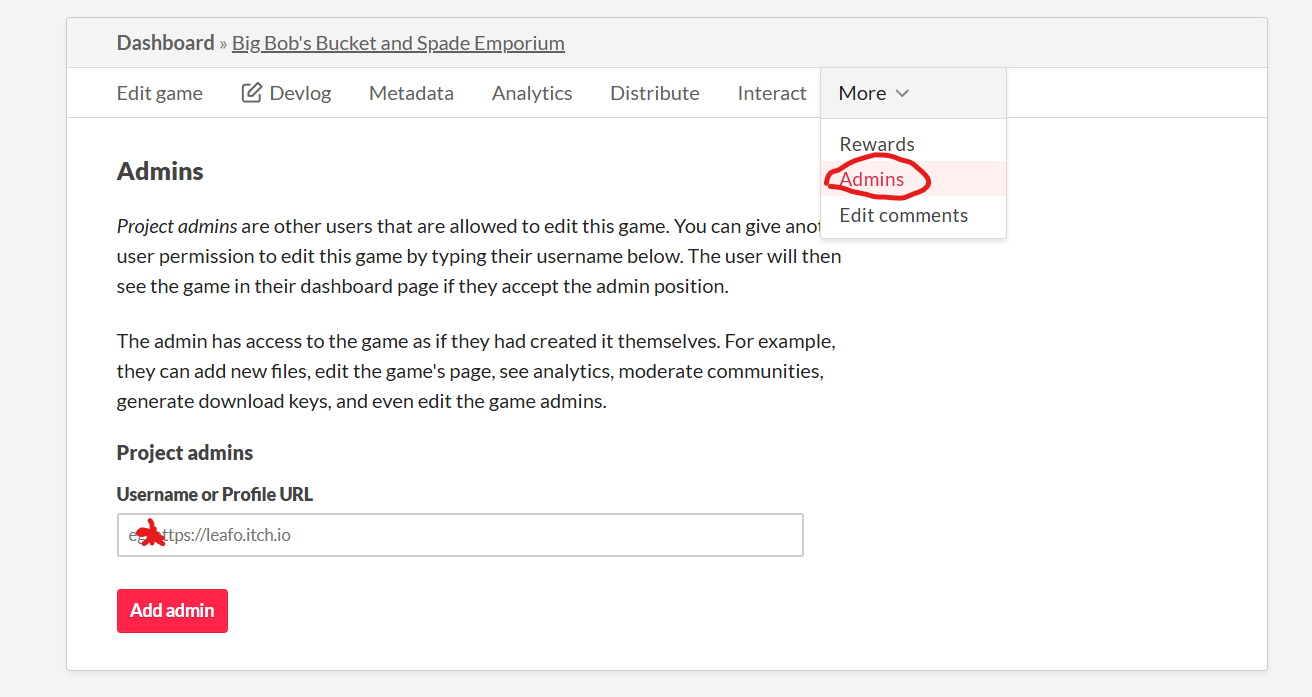Click the Devlog pencil edit icon
Screen dimensions: 1312x697
(x=252, y=93)
